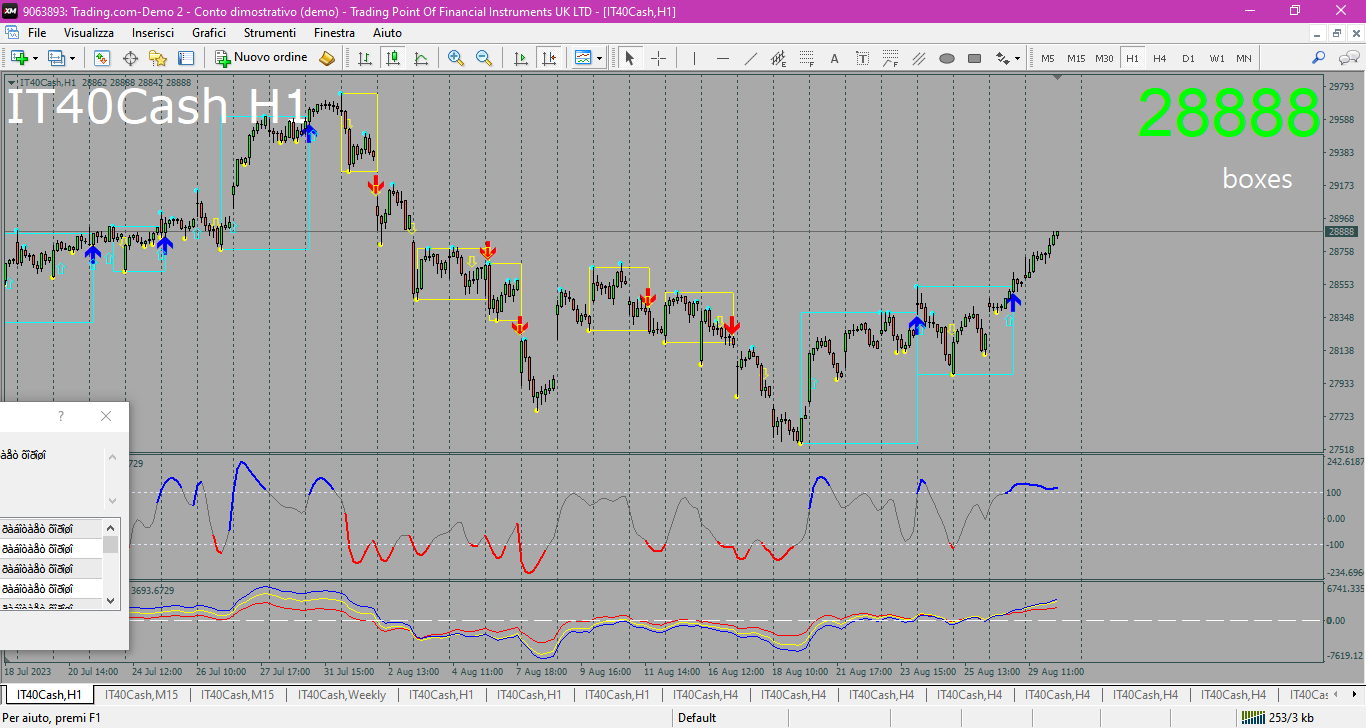Switch timeframe to MN

point(1243,58)
